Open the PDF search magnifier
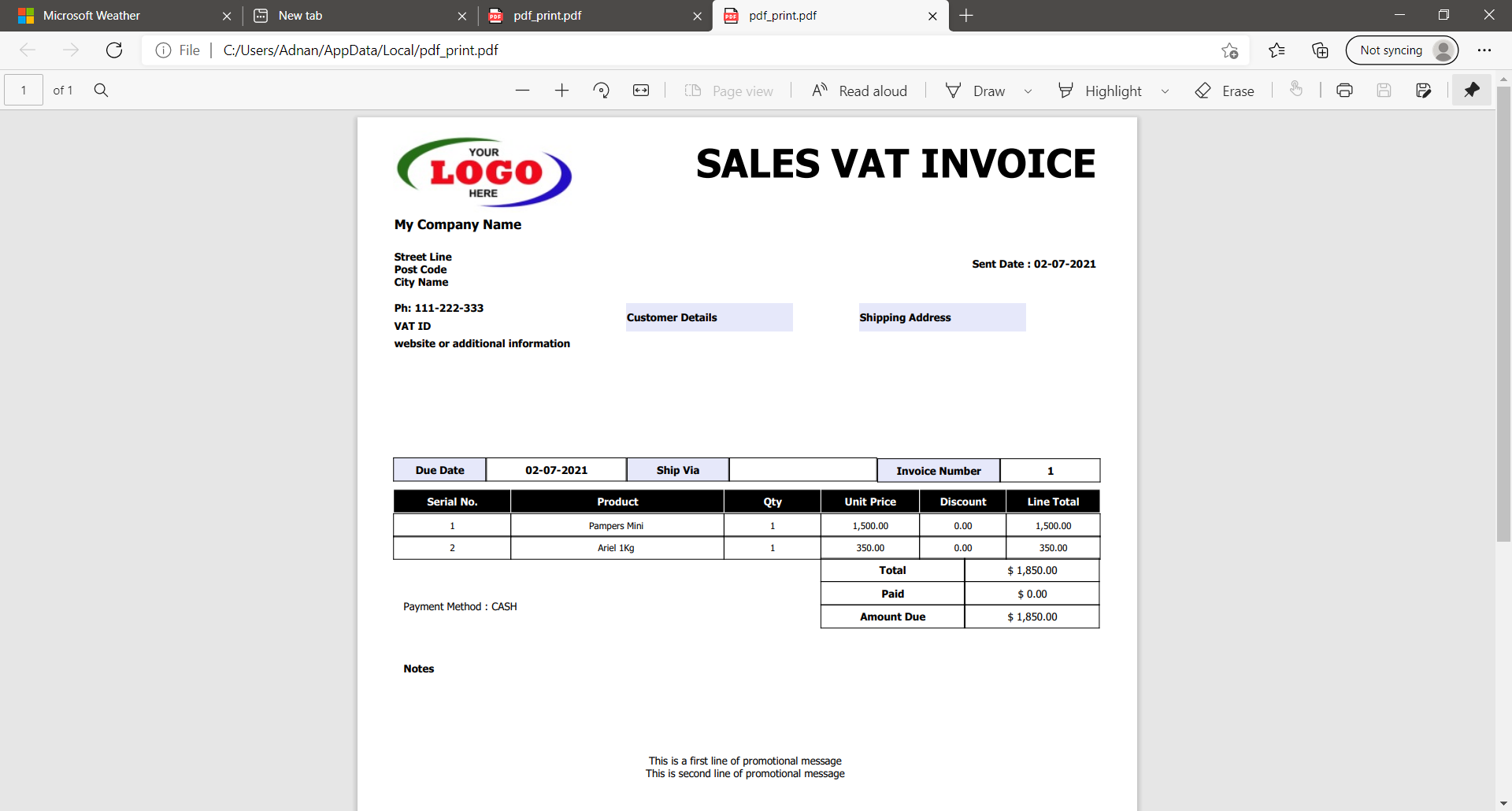Screen dimensions: 1512x811 pyautogui.click(x=101, y=91)
